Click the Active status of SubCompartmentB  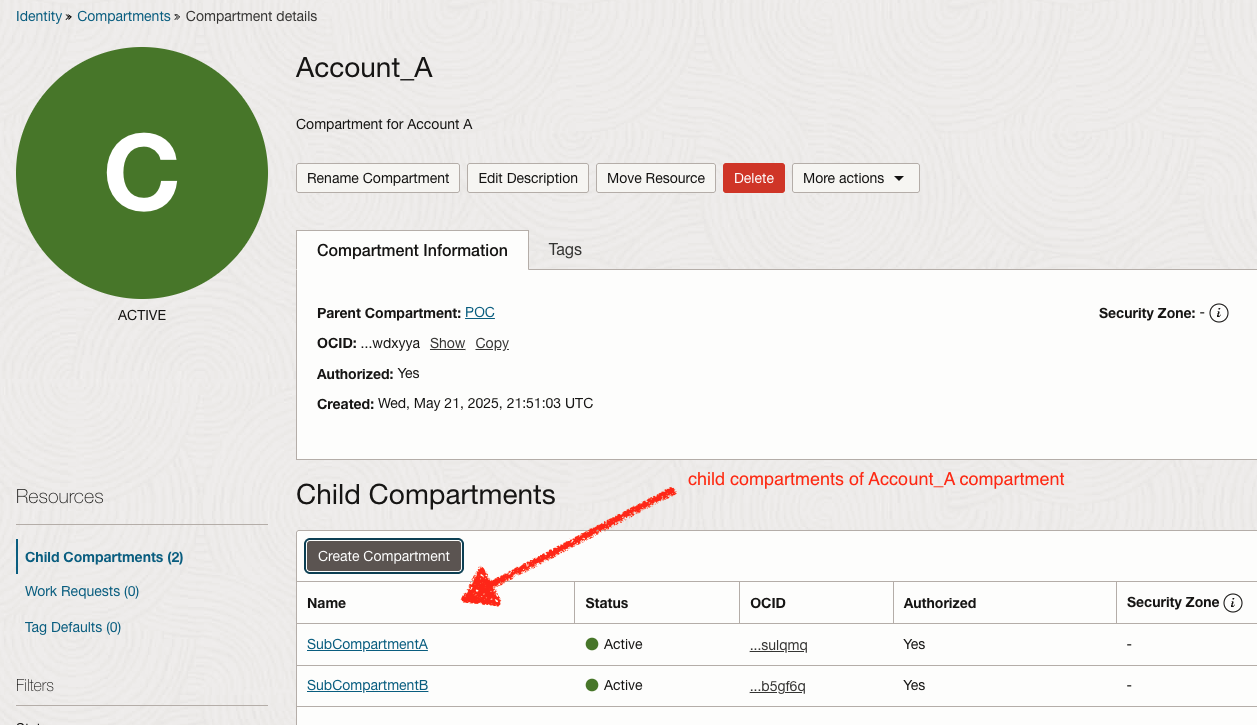pos(614,685)
